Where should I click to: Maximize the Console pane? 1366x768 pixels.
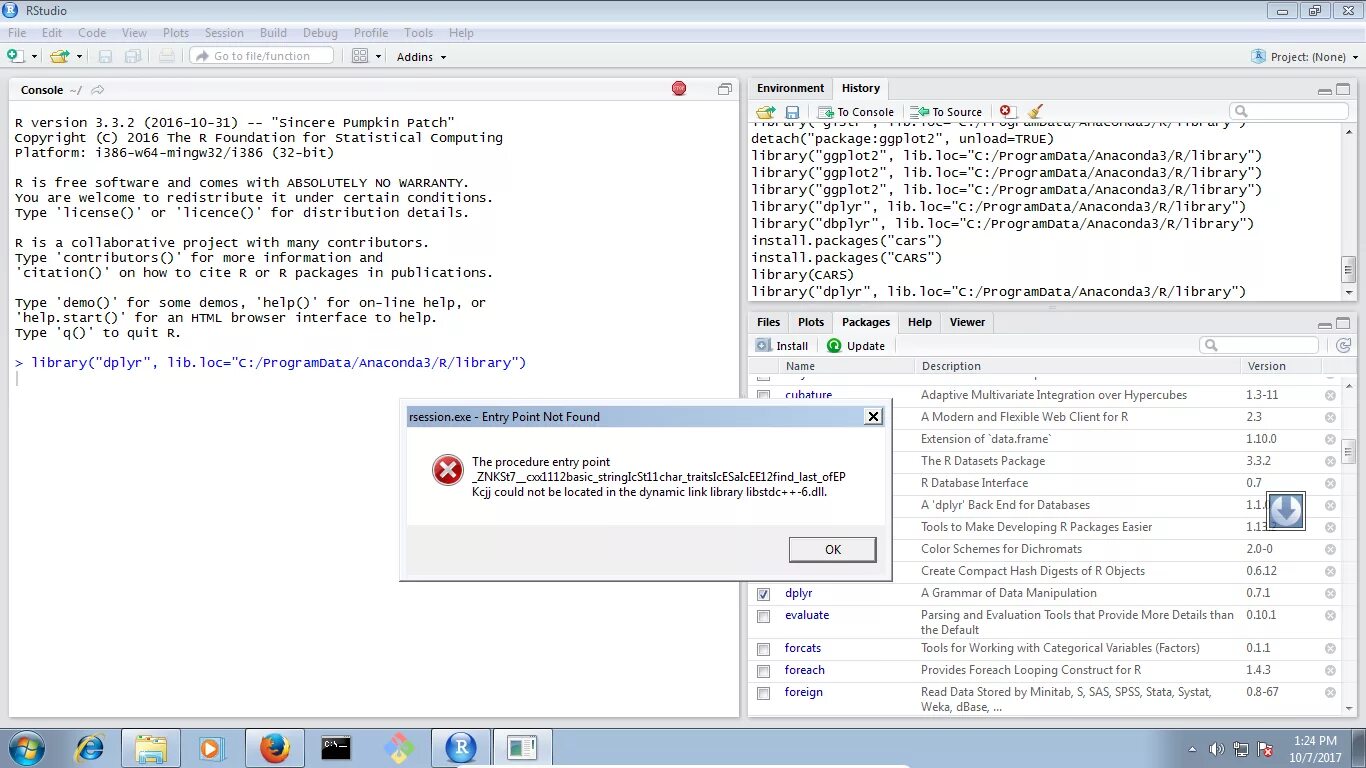coord(725,89)
